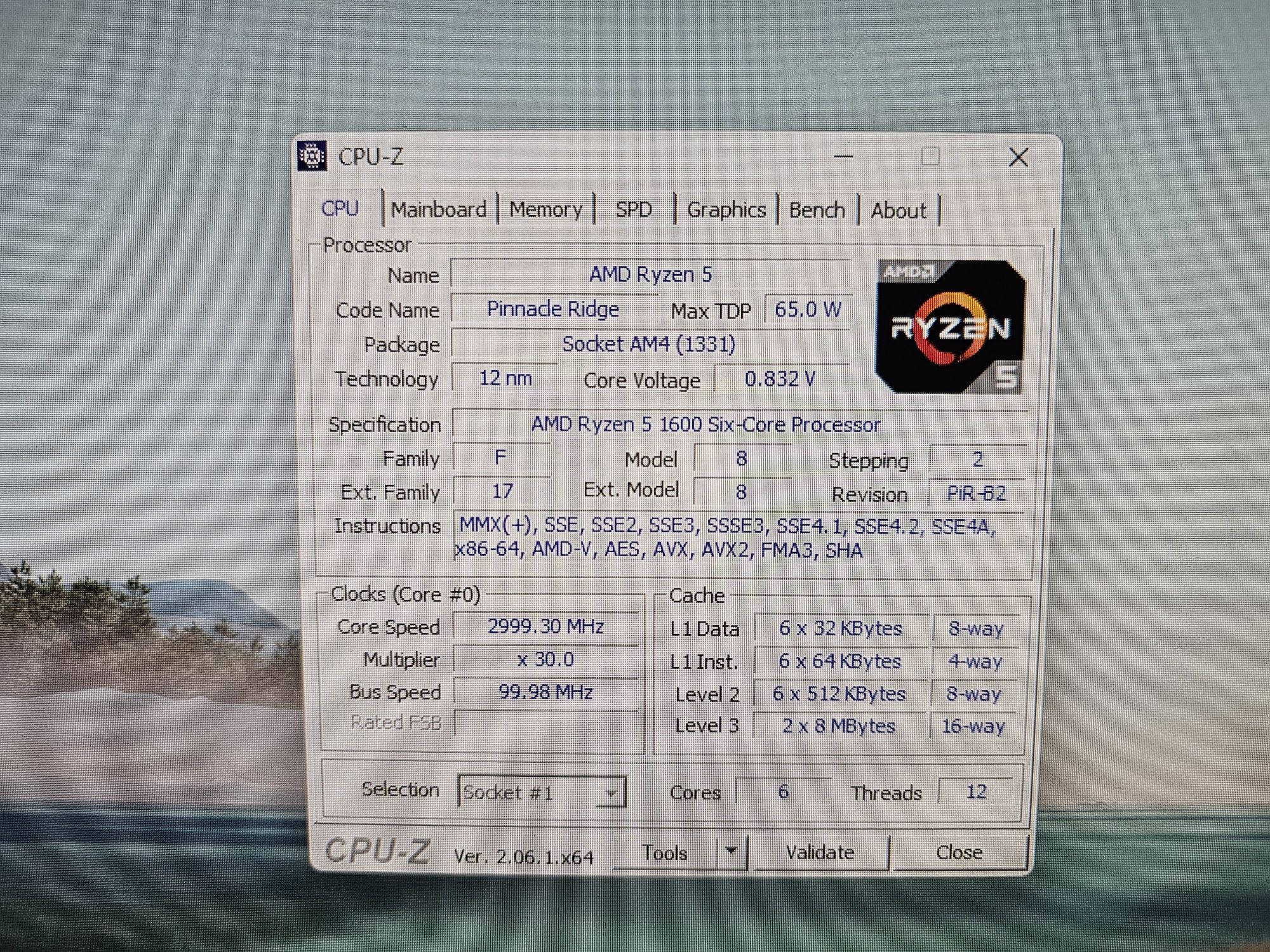Click the Cores value 6
Viewport: 1270px width, 952px height.
point(784,791)
